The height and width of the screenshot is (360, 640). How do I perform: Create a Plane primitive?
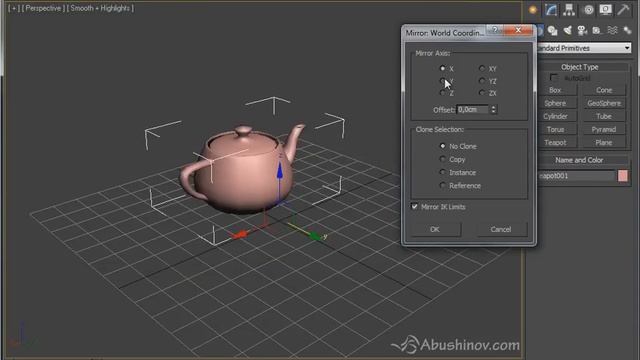(604, 142)
